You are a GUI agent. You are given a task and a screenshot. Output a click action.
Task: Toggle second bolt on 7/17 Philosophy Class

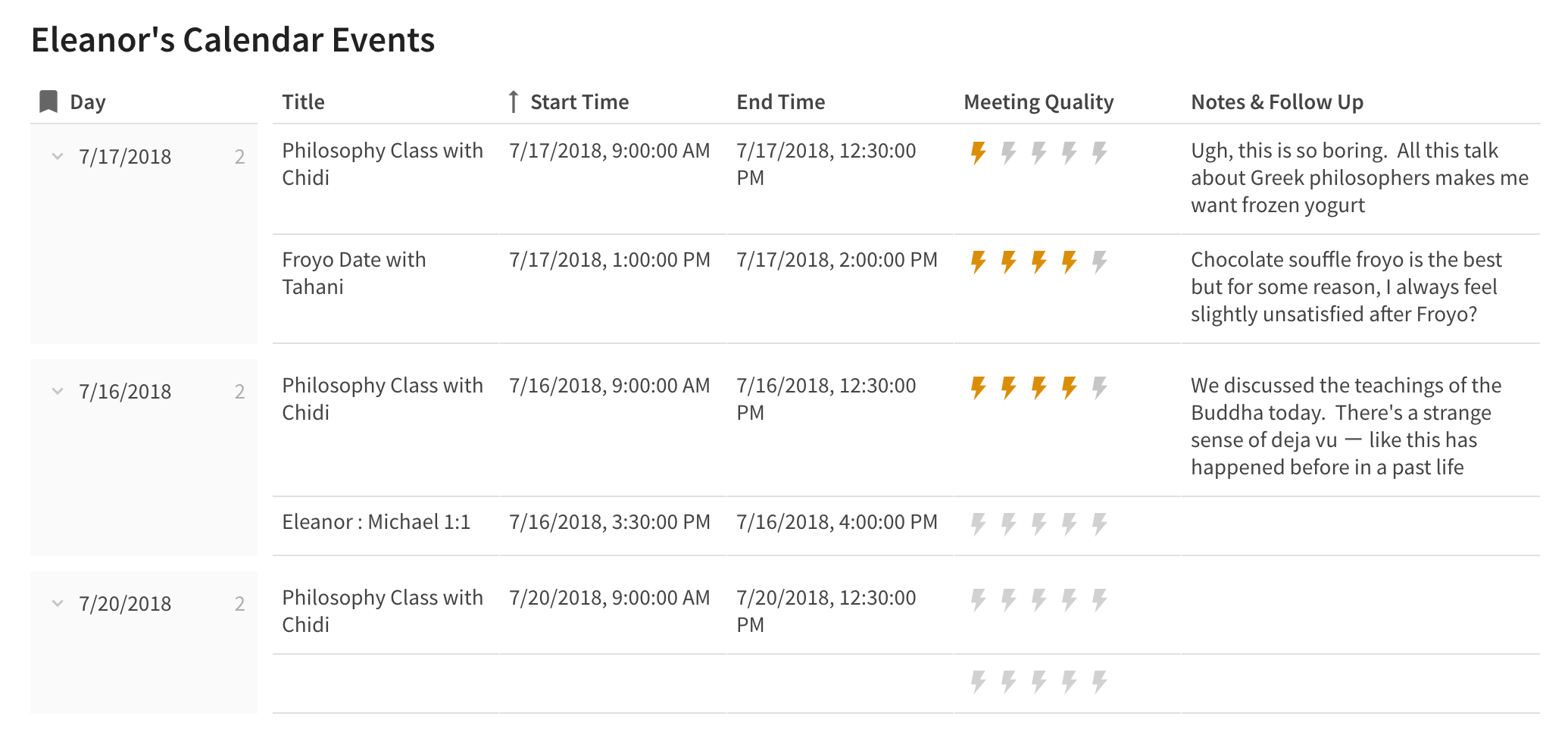coord(1008,153)
